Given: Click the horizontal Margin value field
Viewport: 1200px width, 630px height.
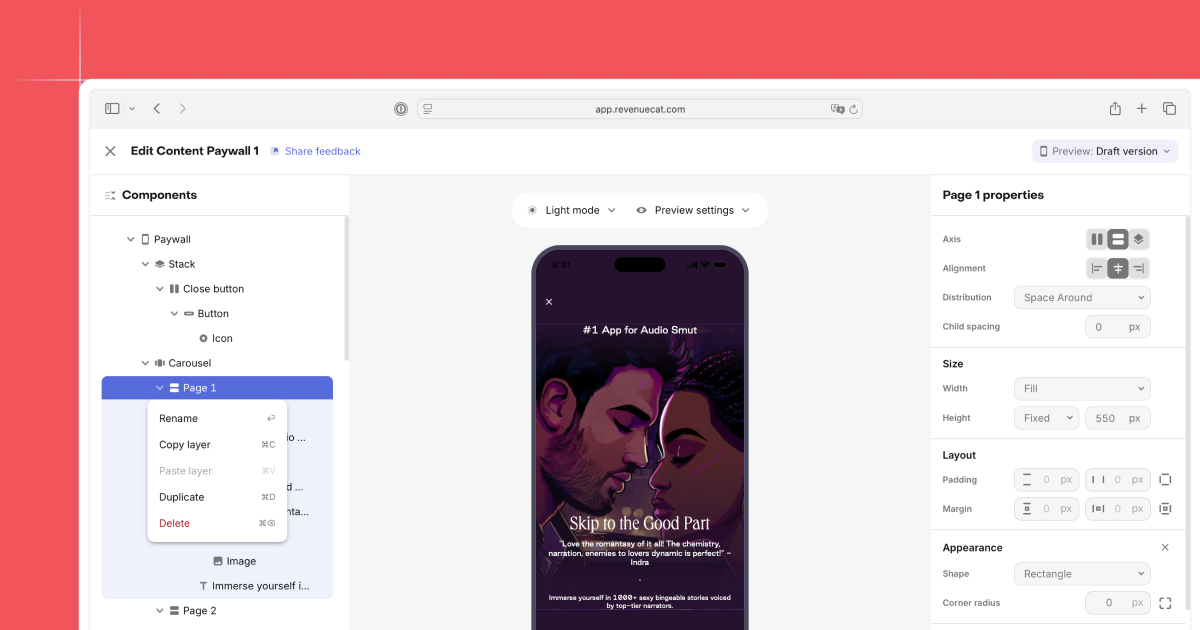Looking at the screenshot, I should [x=1118, y=509].
